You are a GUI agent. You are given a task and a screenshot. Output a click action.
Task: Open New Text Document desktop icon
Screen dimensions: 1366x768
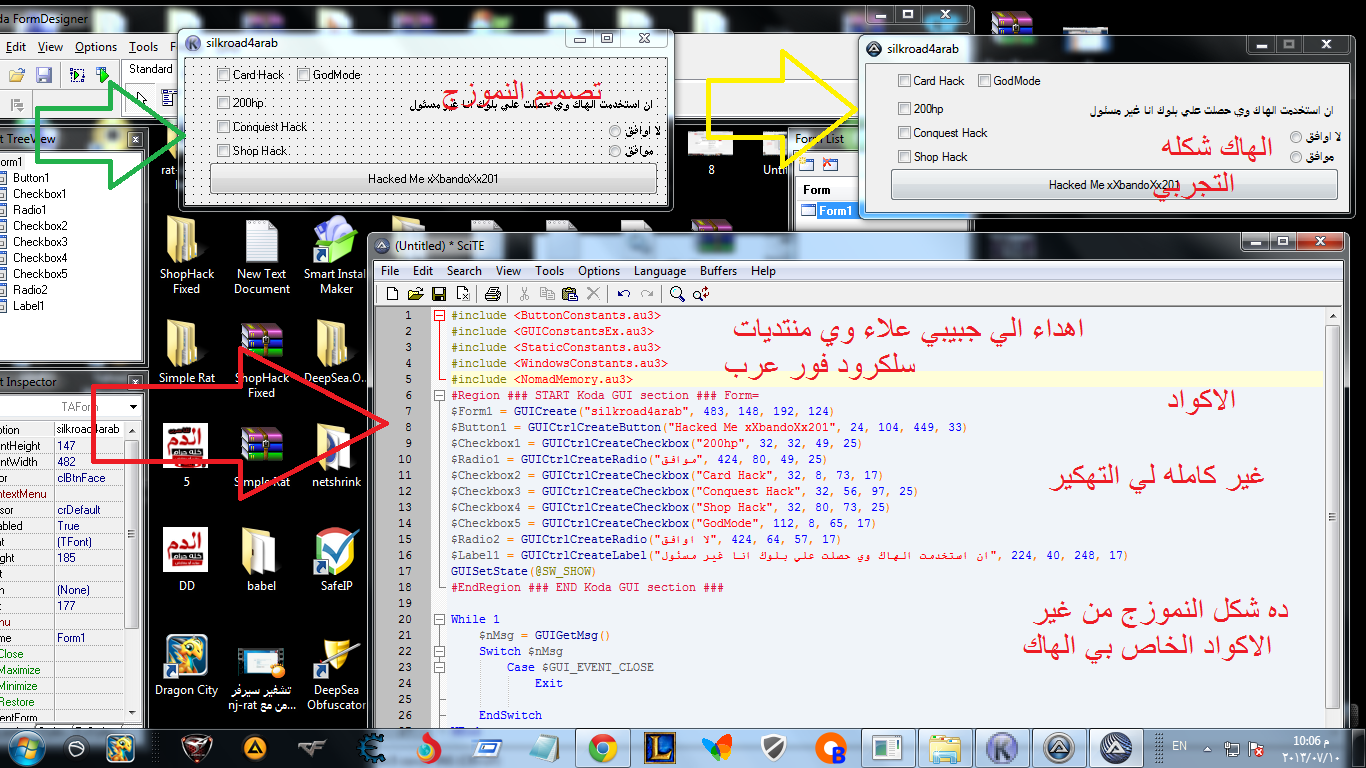[x=261, y=256]
